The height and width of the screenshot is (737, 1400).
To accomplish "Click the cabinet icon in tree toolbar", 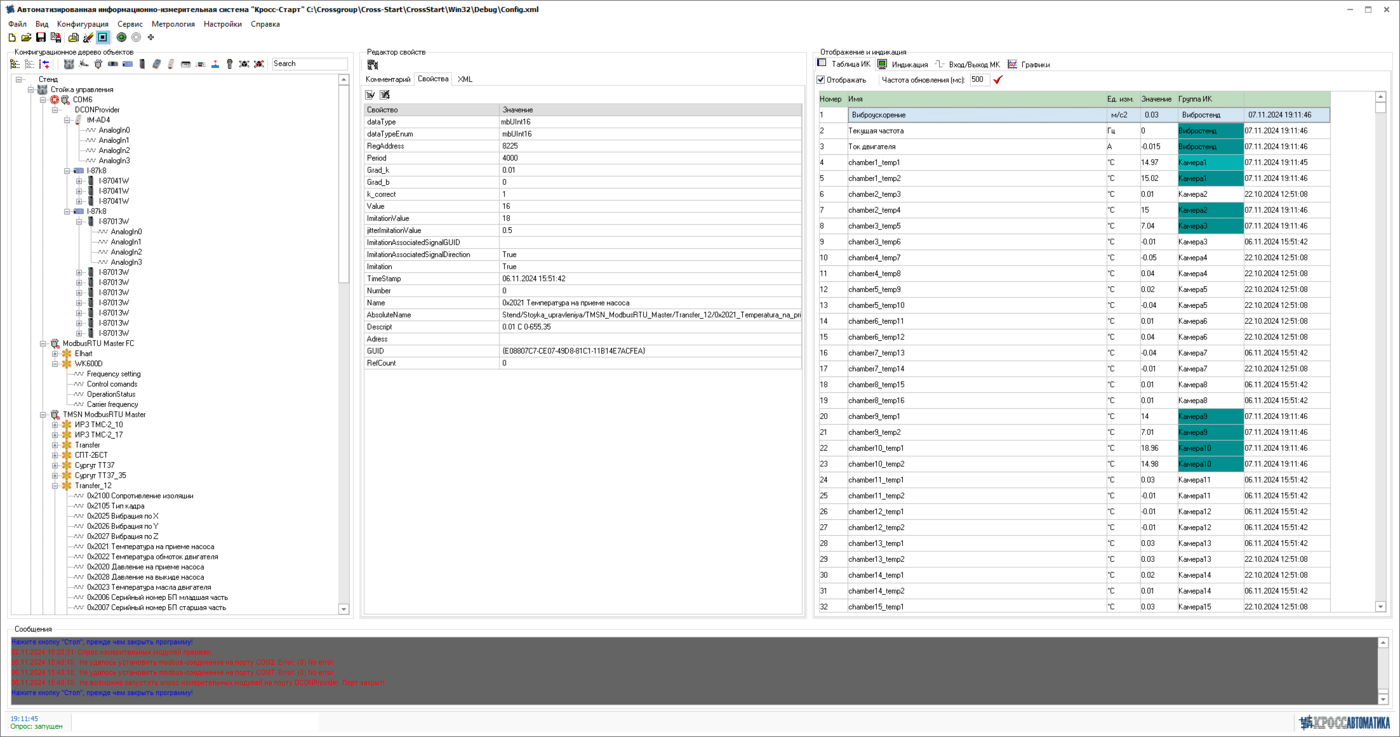I will click(69, 64).
